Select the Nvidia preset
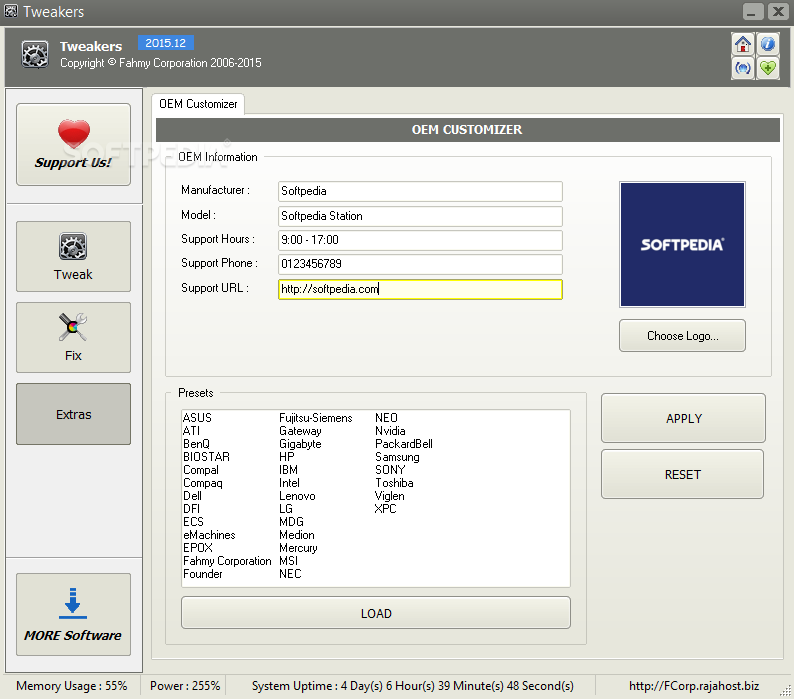 (x=390, y=431)
